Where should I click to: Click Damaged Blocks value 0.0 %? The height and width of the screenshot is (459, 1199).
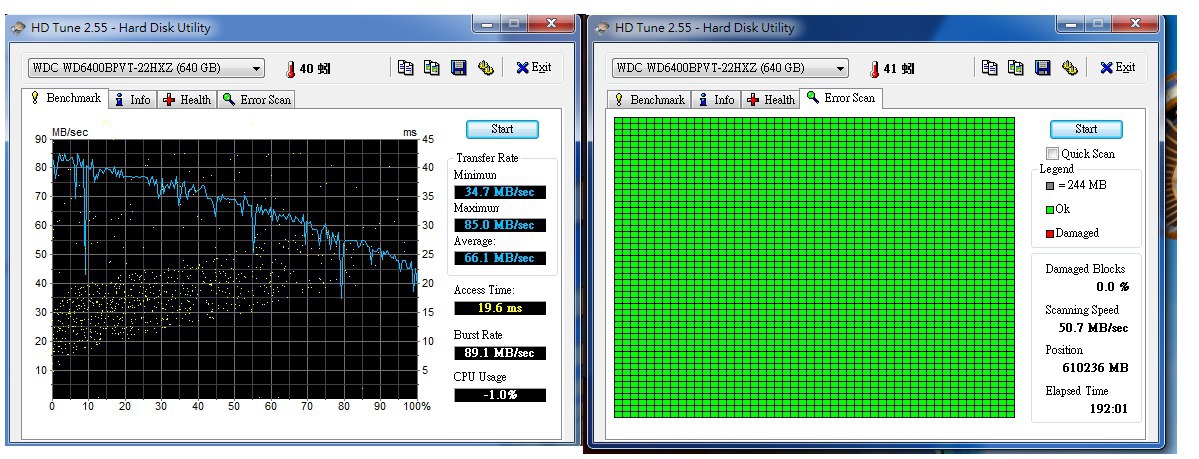point(1113,287)
